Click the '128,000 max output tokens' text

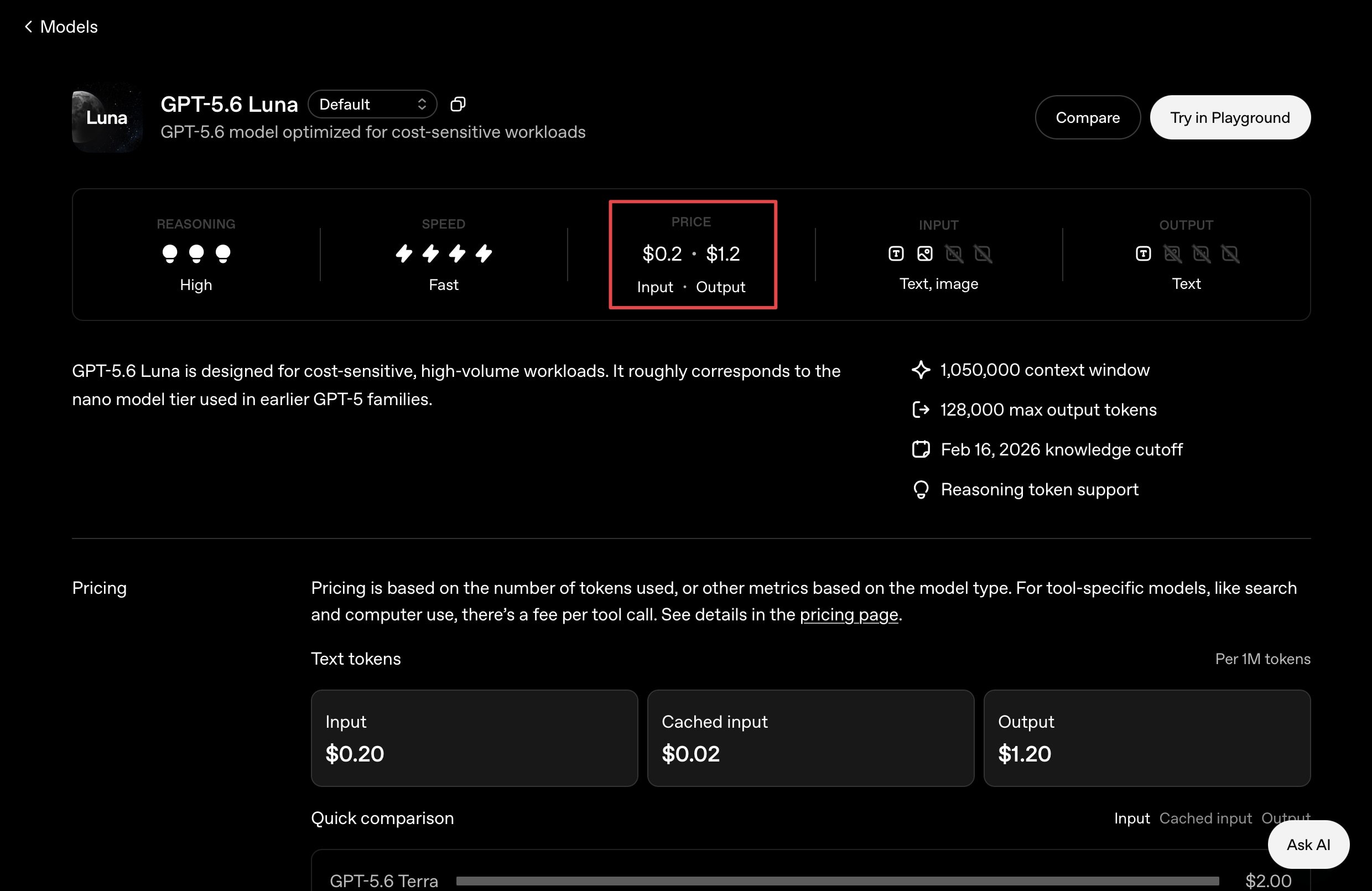click(1048, 410)
